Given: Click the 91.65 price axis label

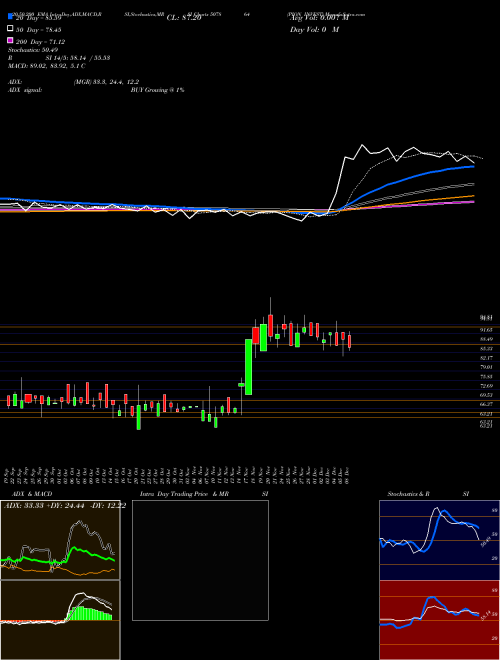Looking at the screenshot, I should click(x=486, y=330).
